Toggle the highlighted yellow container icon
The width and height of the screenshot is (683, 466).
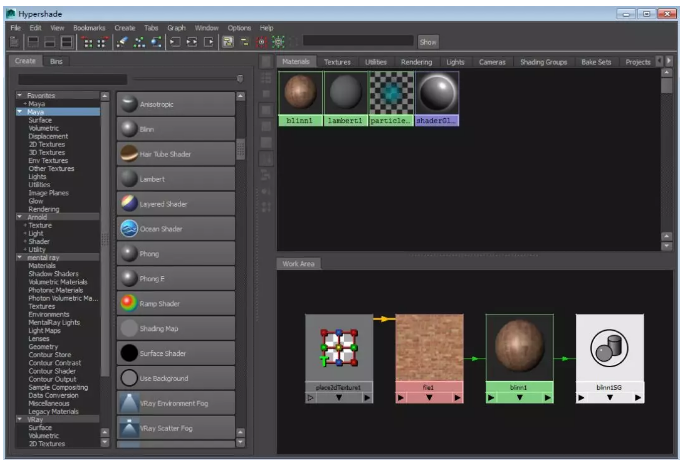228,42
